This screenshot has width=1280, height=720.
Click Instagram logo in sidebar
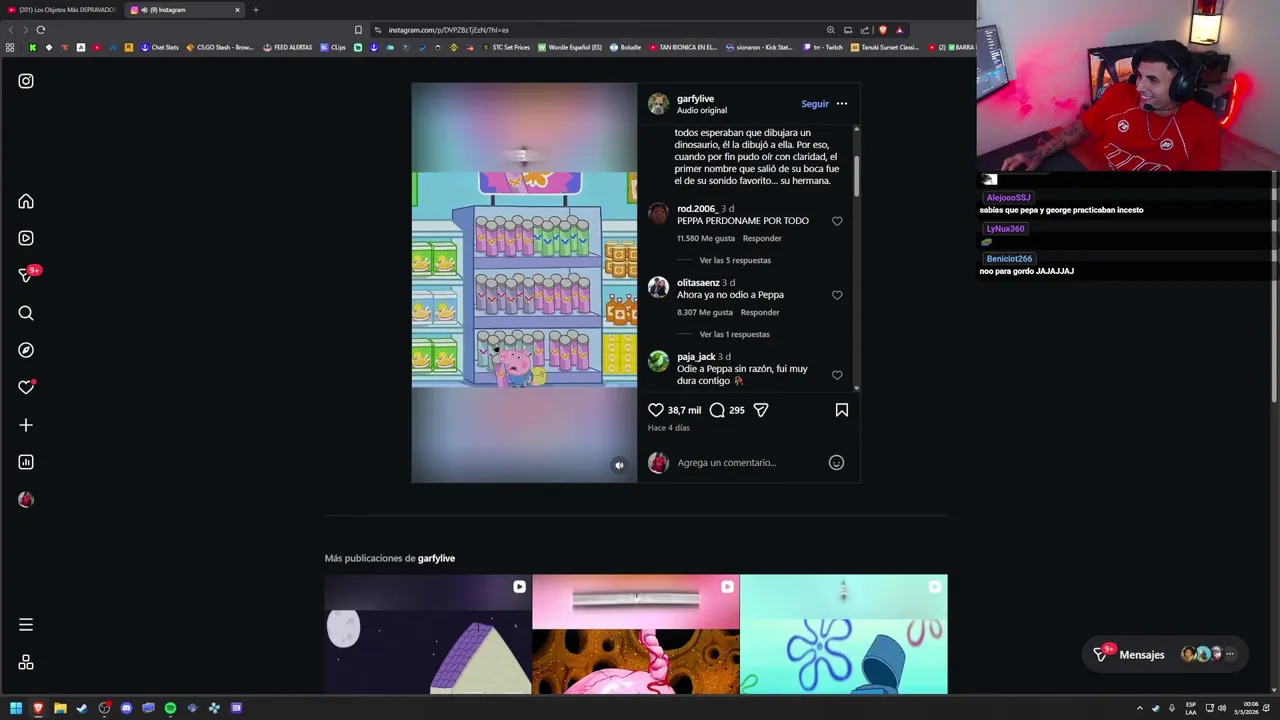pos(26,81)
